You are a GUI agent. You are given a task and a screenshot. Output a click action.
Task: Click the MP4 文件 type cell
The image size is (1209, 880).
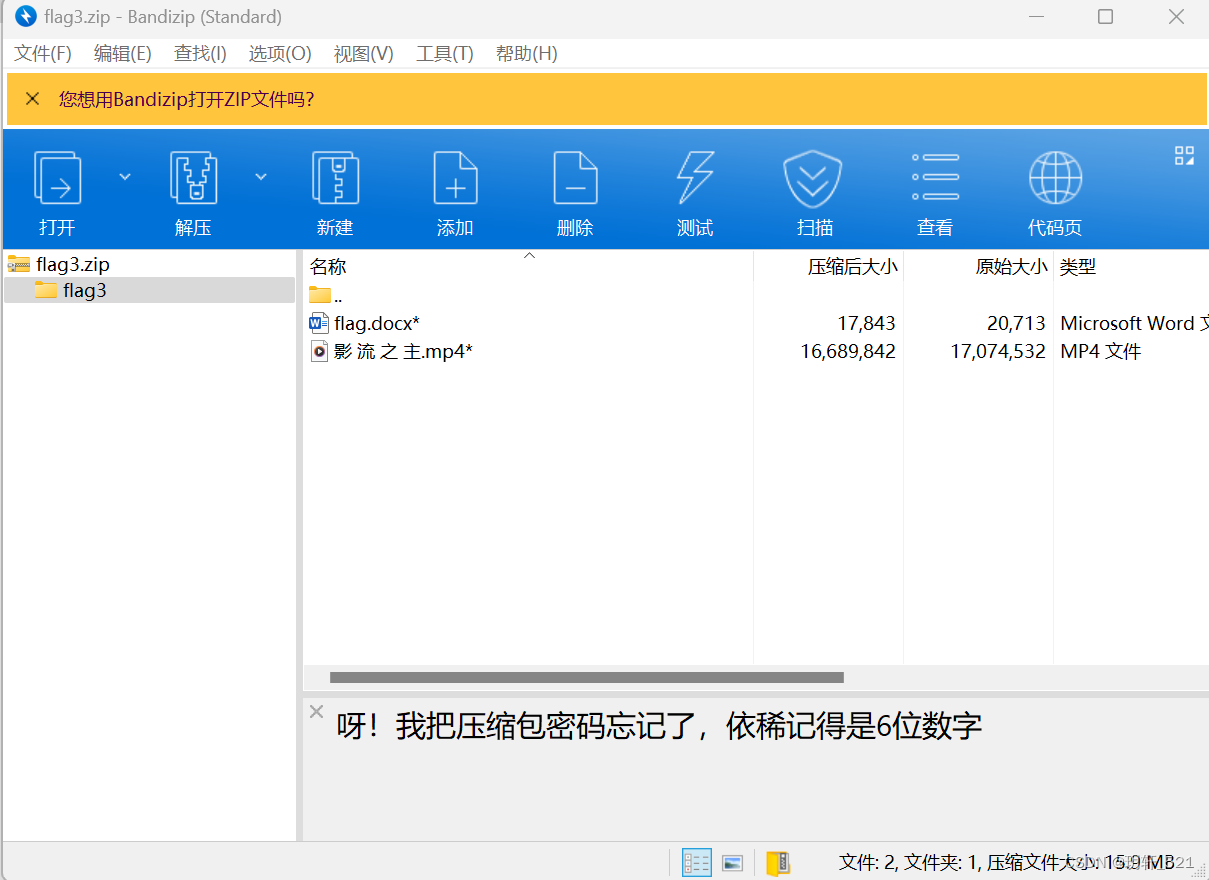pyautogui.click(x=1101, y=351)
